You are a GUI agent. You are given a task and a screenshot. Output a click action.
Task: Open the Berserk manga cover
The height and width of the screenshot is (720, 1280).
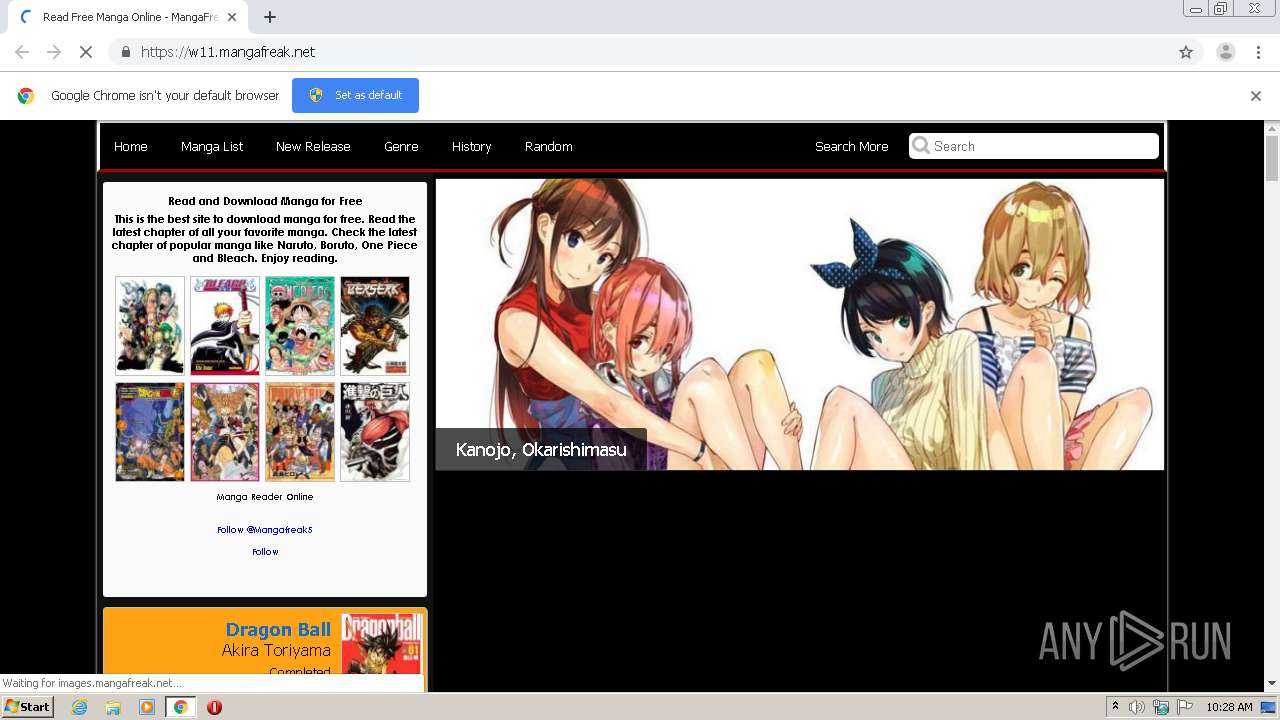pyautogui.click(x=375, y=326)
